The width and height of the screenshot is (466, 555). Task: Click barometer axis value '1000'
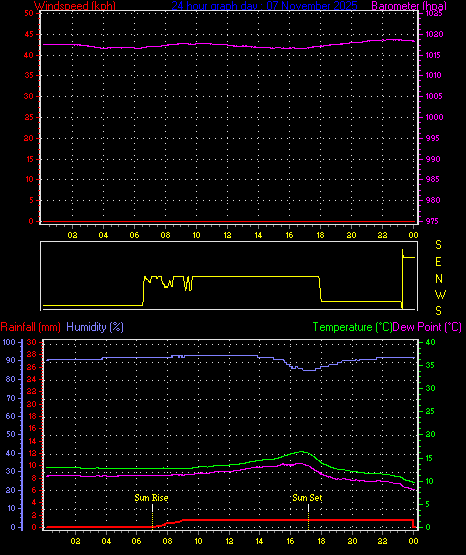point(434,117)
